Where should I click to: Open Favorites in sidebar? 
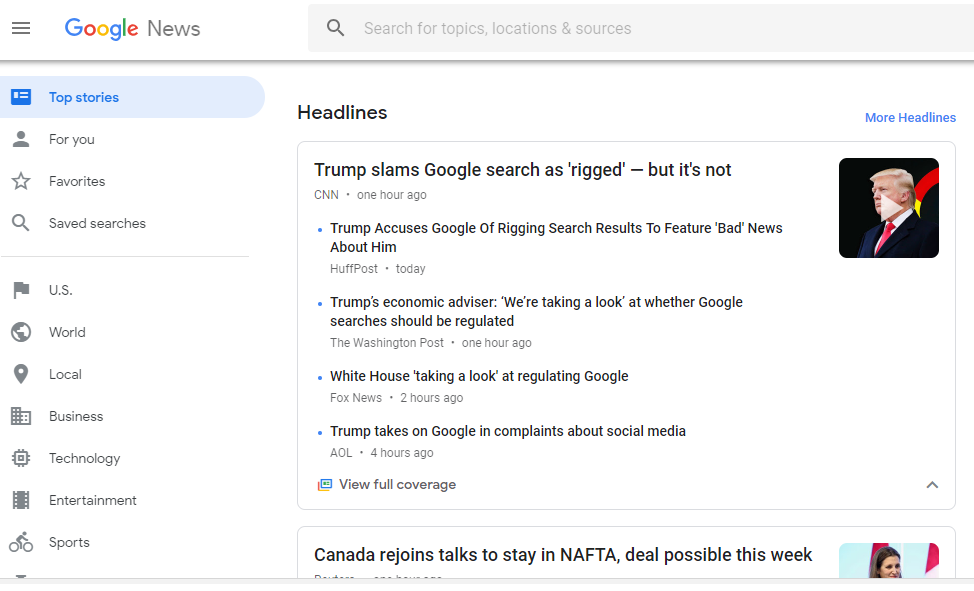[x=77, y=181]
